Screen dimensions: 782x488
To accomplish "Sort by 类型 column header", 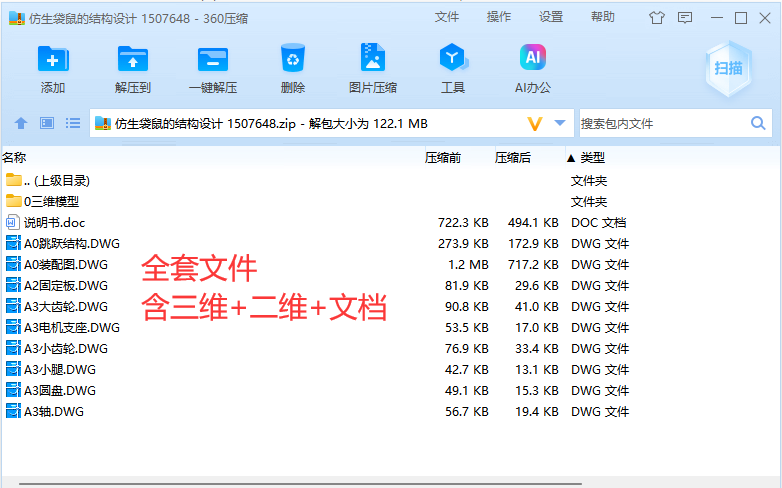I will 592,158.
